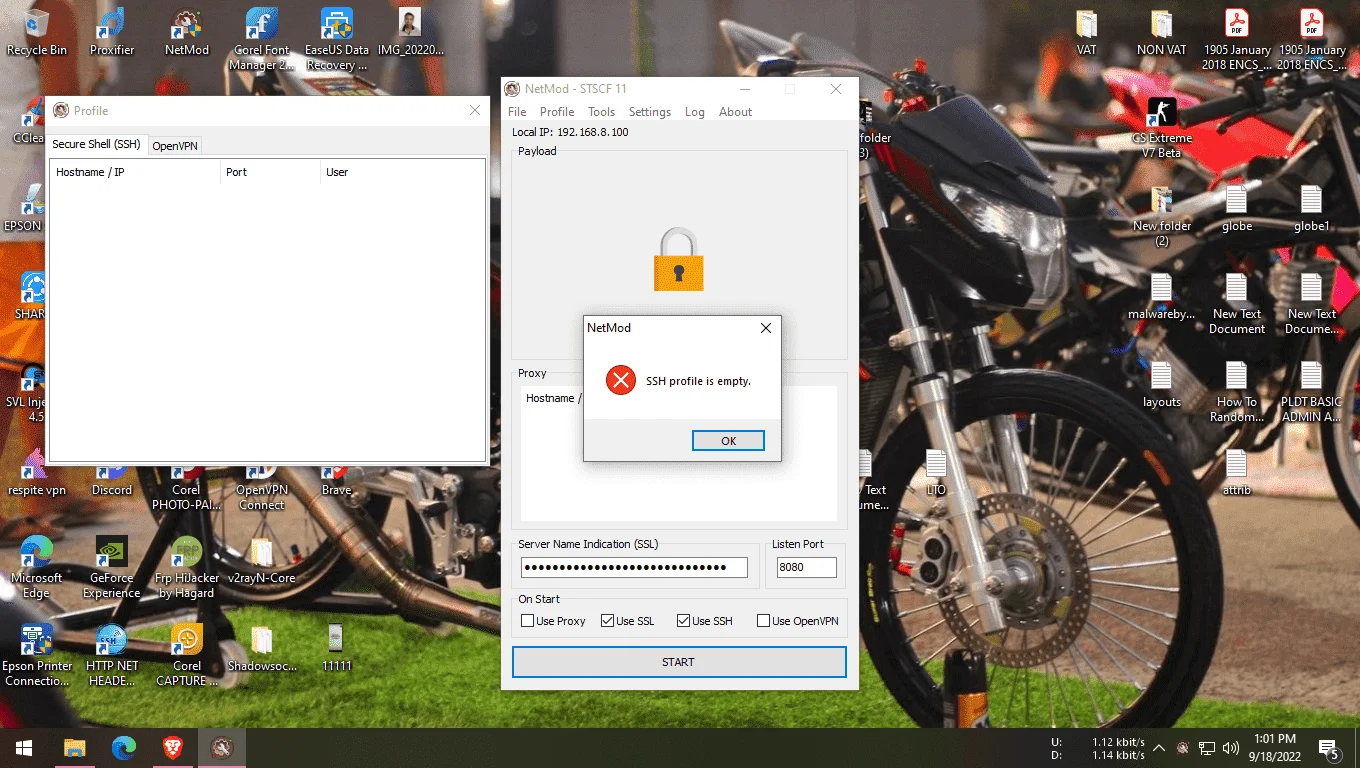Select the IMG_20220 image file on desktop
1360x768 pixels.
click(411, 32)
